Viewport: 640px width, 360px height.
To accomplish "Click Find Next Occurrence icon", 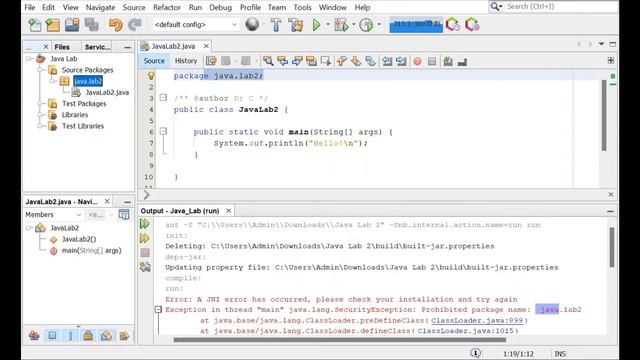I will pyautogui.click(x=297, y=61).
